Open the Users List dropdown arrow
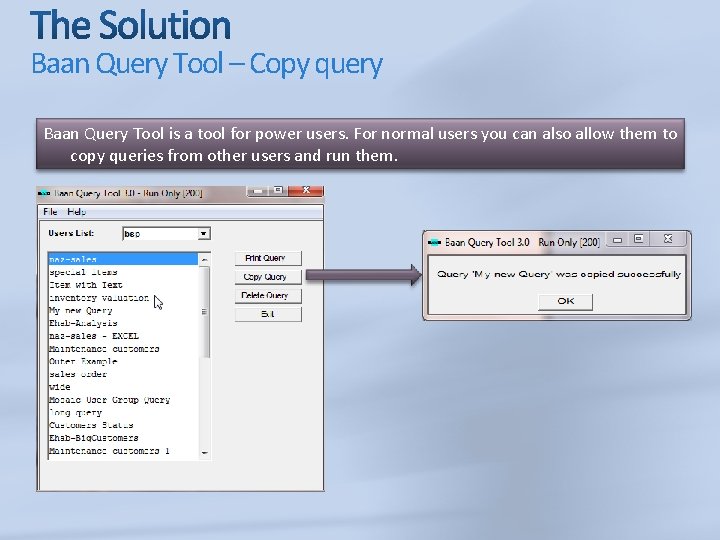Viewport: 720px width, 540px height. coord(203,234)
